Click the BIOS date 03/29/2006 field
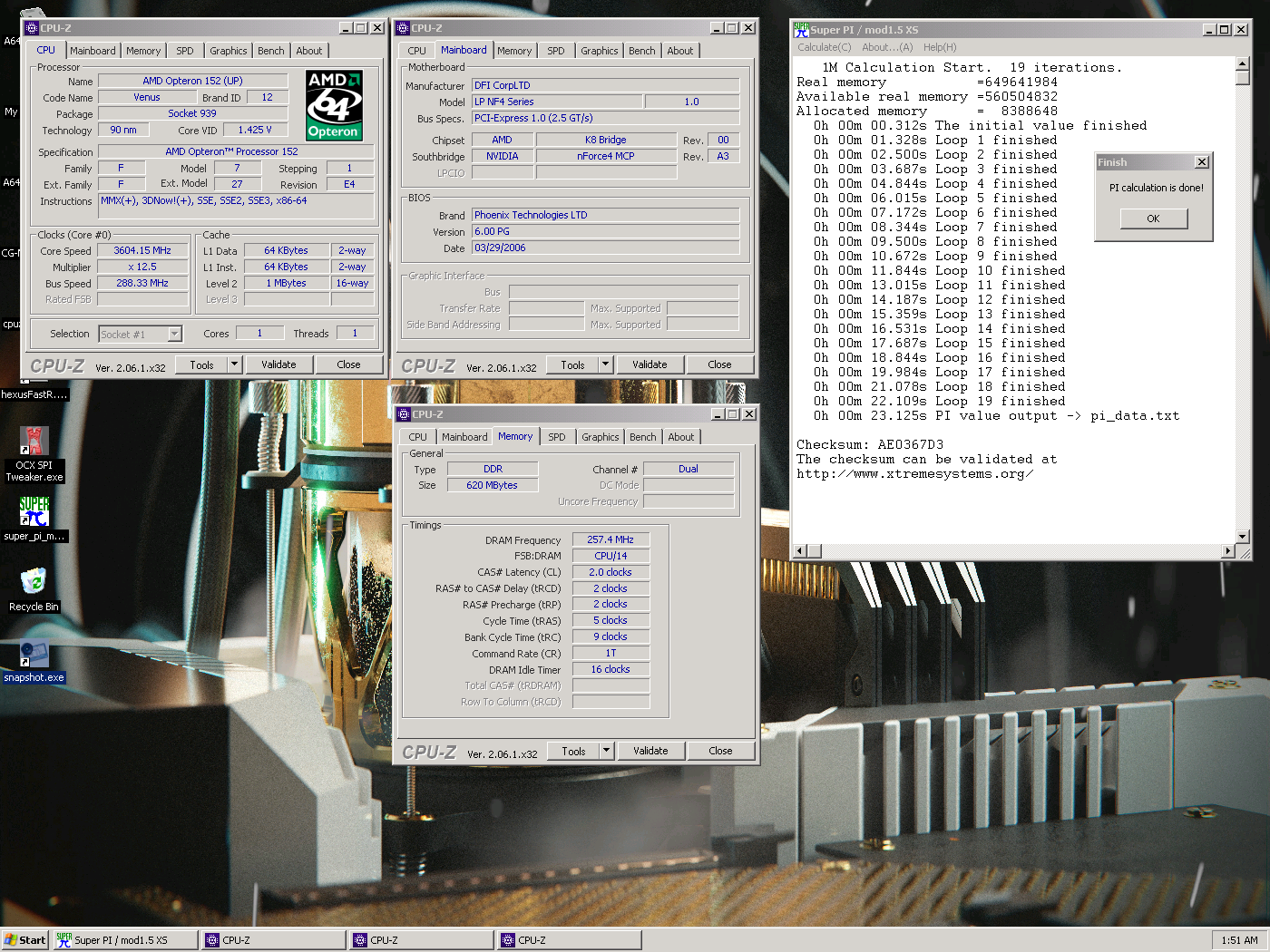Viewport: 1270px width, 952px height. pyautogui.click(x=605, y=248)
